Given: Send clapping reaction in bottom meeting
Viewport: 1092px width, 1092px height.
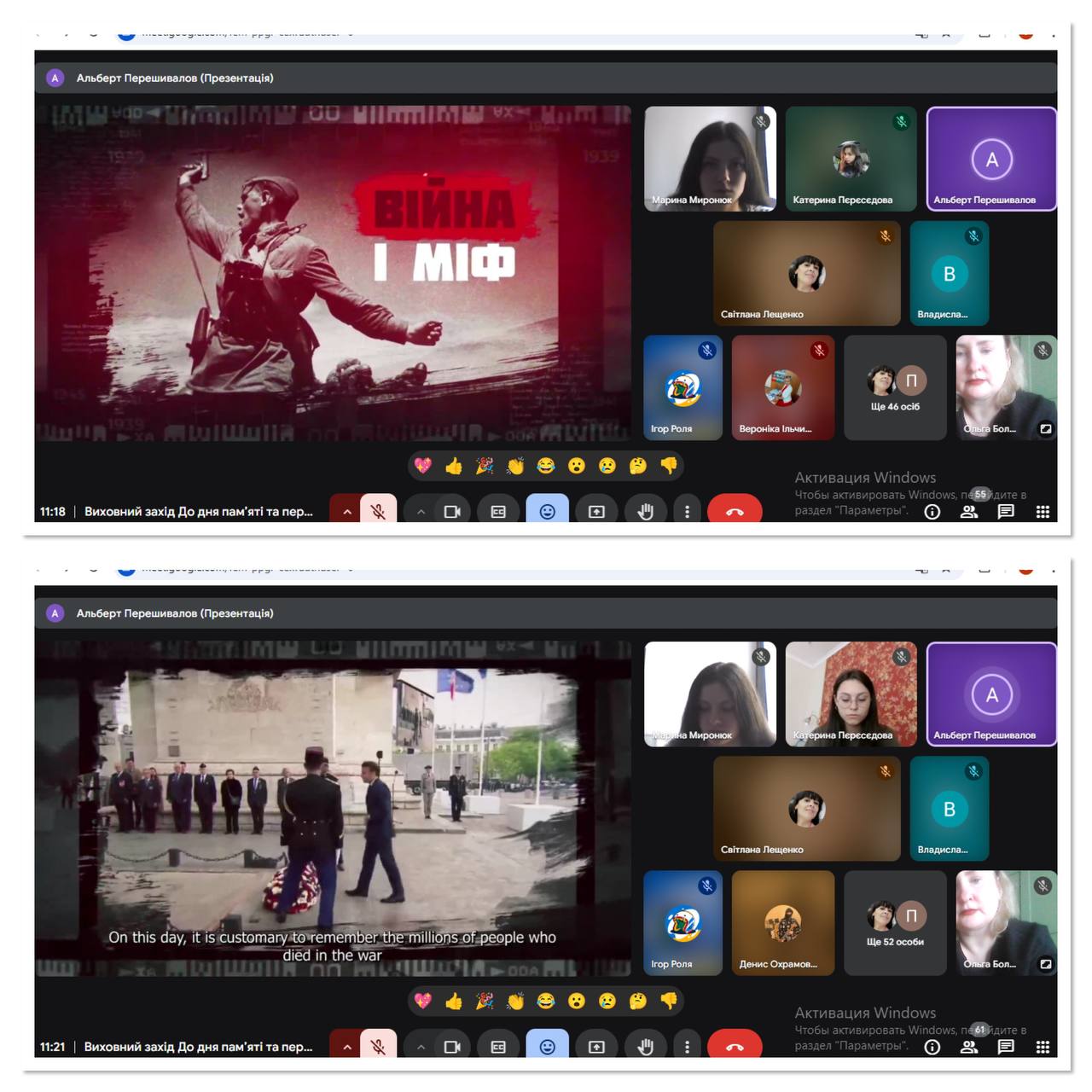Looking at the screenshot, I should [x=515, y=1001].
